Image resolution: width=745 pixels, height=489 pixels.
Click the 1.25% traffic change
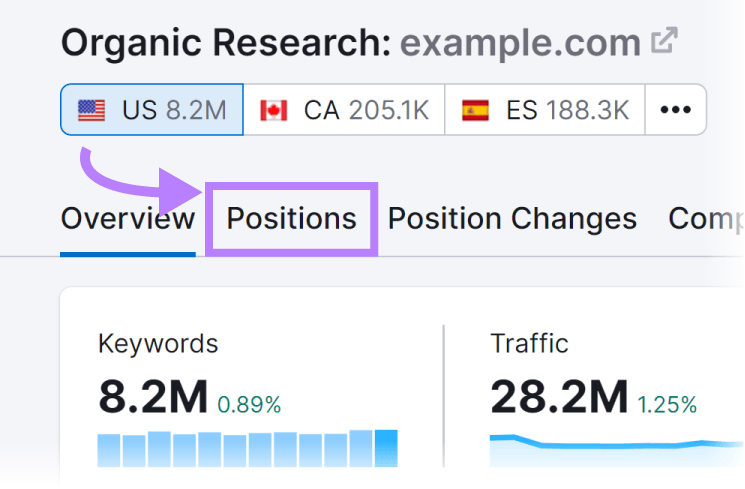[x=667, y=405]
